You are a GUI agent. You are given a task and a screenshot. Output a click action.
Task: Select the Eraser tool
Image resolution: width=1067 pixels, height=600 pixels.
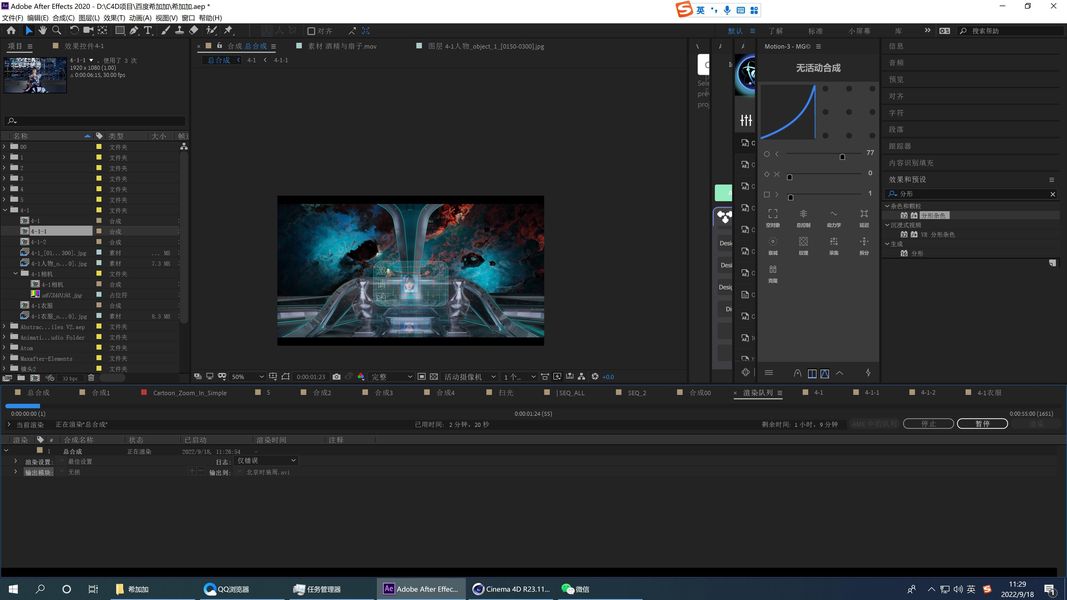(x=194, y=31)
